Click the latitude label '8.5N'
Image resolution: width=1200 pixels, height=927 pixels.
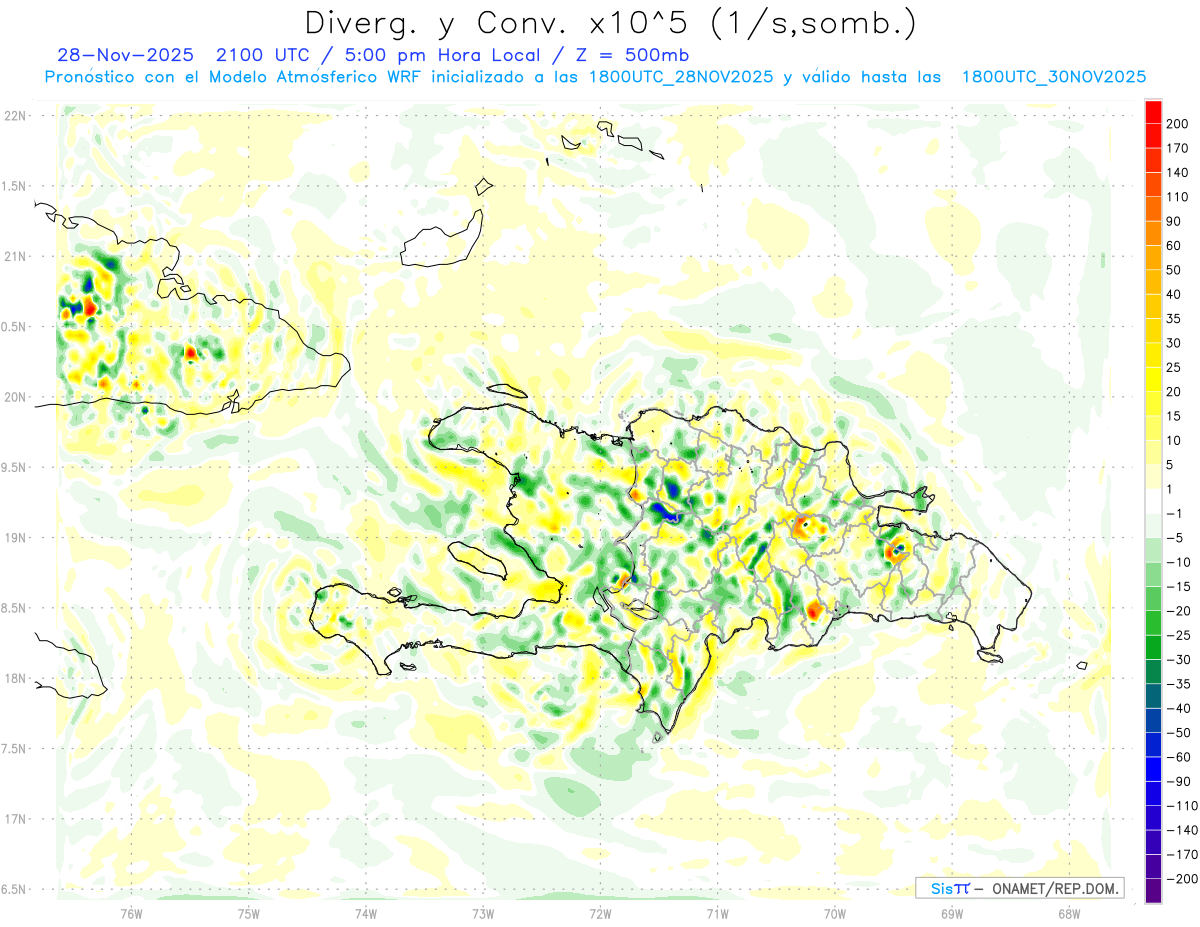14,608
